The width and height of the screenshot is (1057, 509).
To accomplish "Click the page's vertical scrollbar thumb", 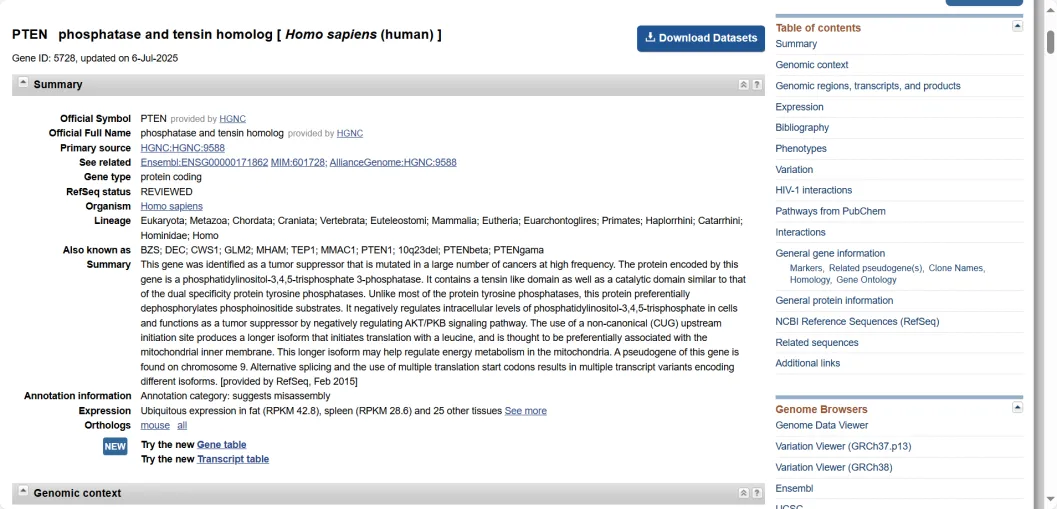I will (1050, 42).
